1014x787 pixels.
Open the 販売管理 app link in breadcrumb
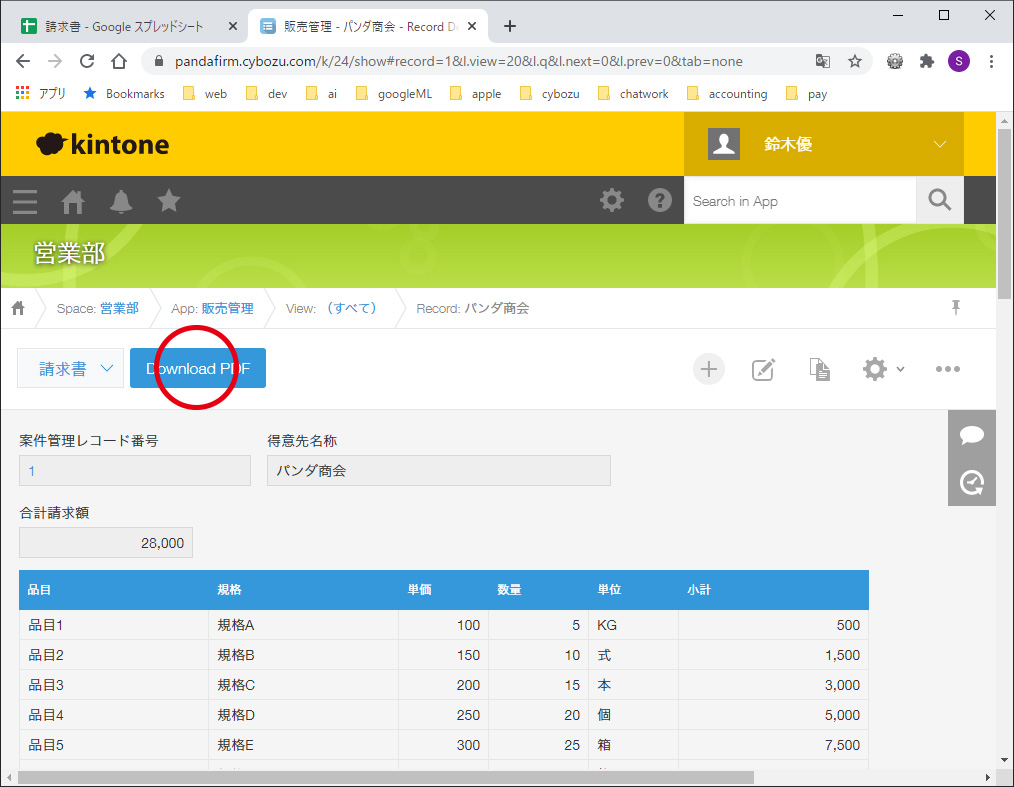point(227,308)
